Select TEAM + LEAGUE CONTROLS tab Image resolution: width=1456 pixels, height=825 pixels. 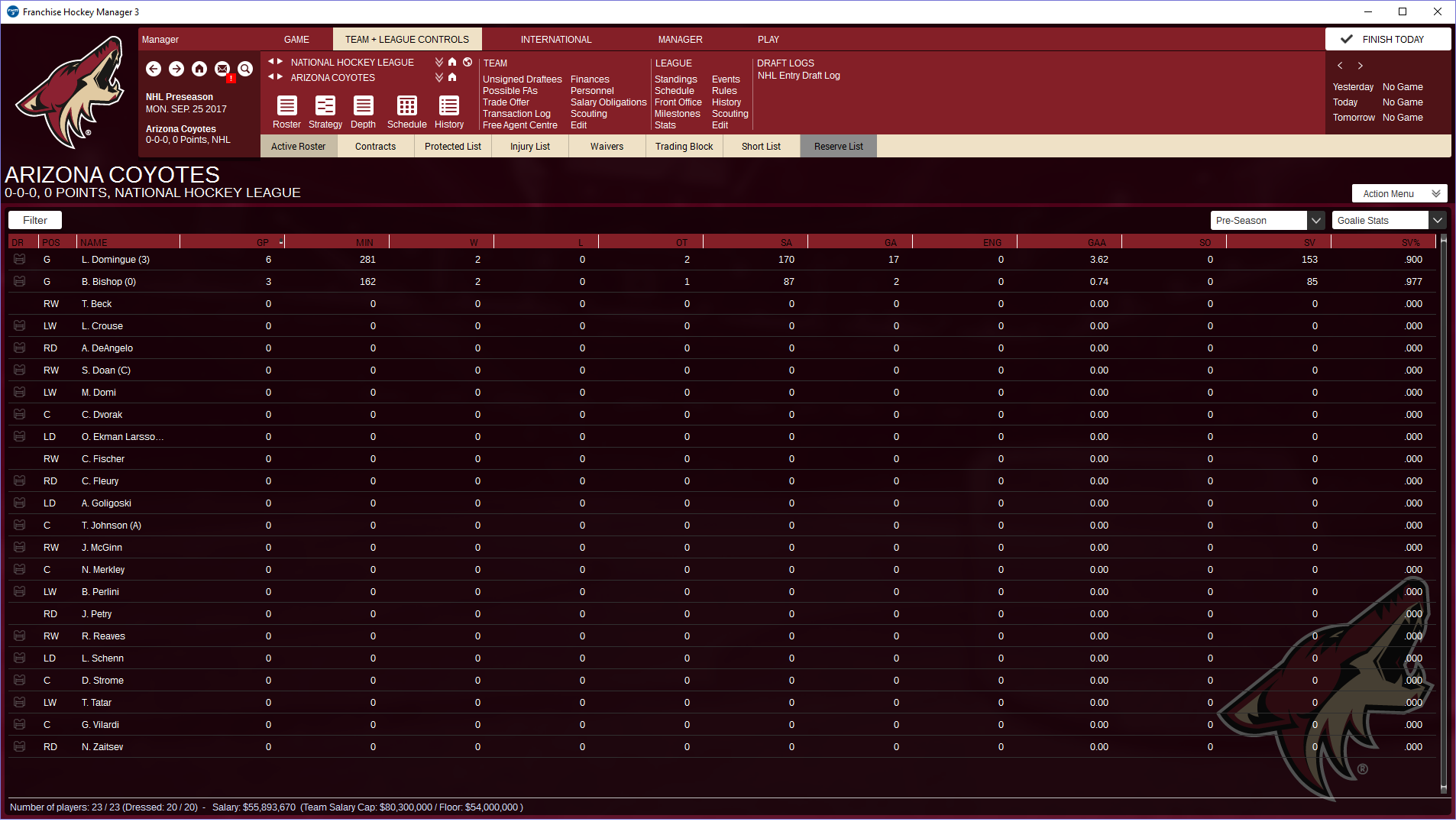(407, 40)
